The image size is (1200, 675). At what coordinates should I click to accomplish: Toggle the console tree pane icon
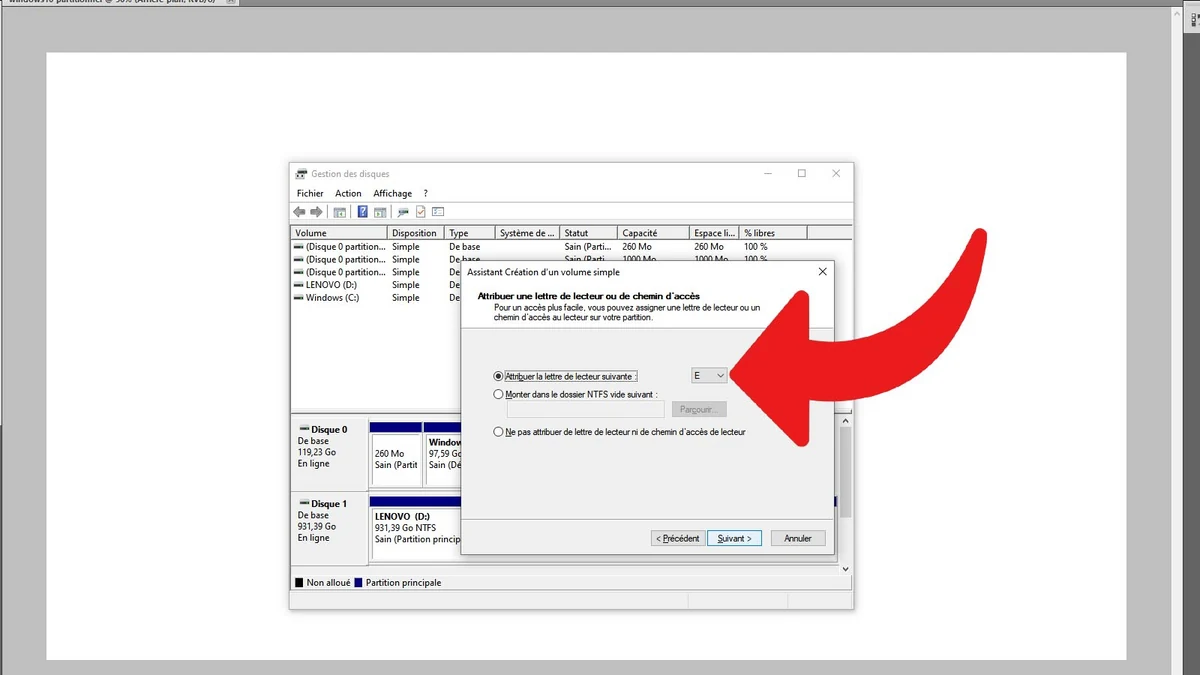[x=338, y=211]
